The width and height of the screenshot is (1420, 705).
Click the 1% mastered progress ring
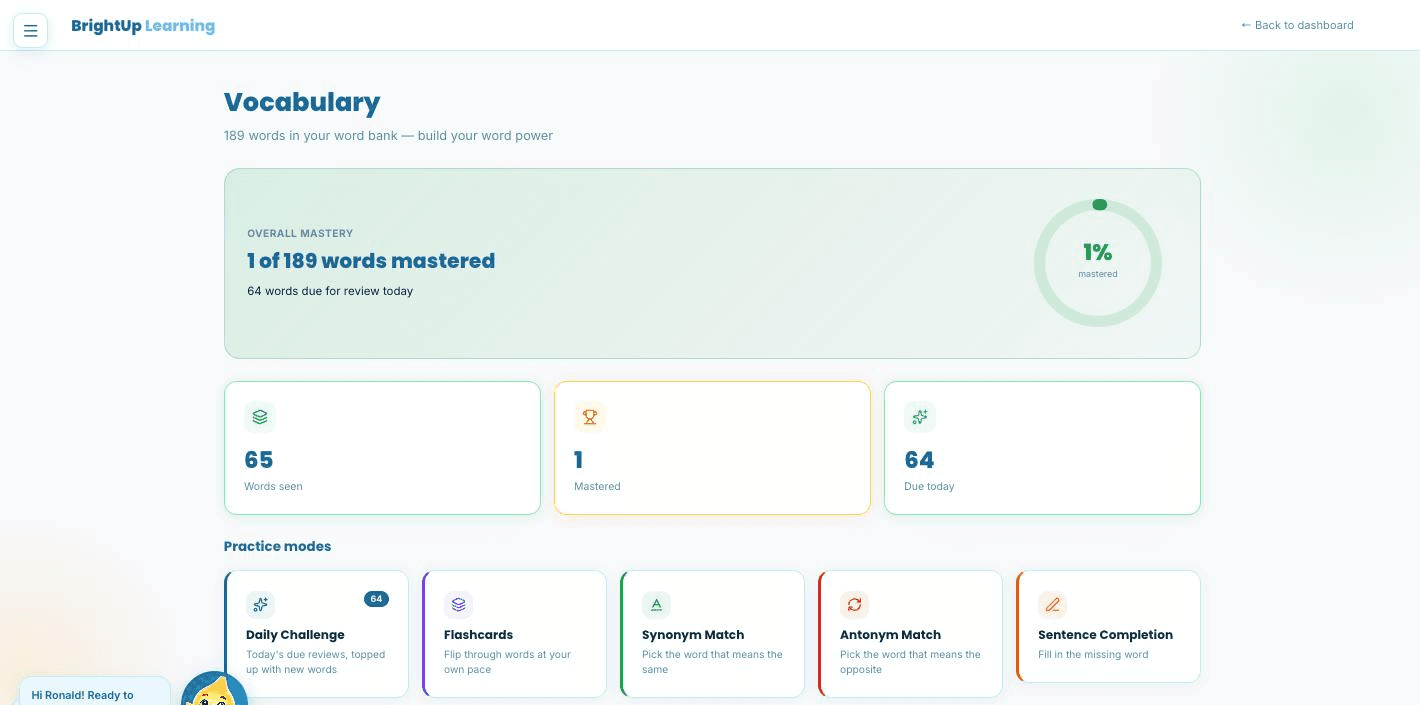[x=1098, y=263]
